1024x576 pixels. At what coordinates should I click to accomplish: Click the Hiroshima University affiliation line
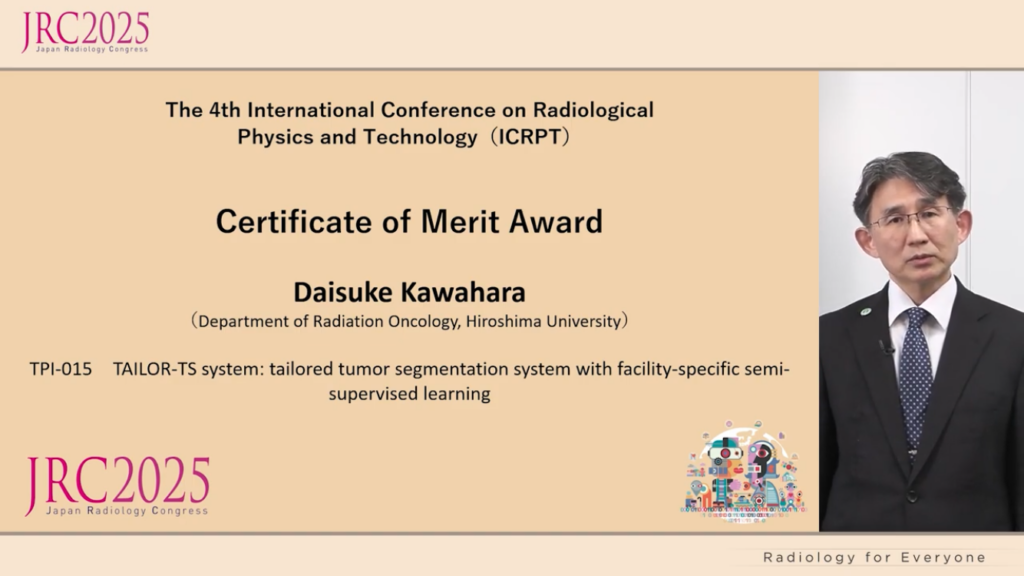click(409, 321)
